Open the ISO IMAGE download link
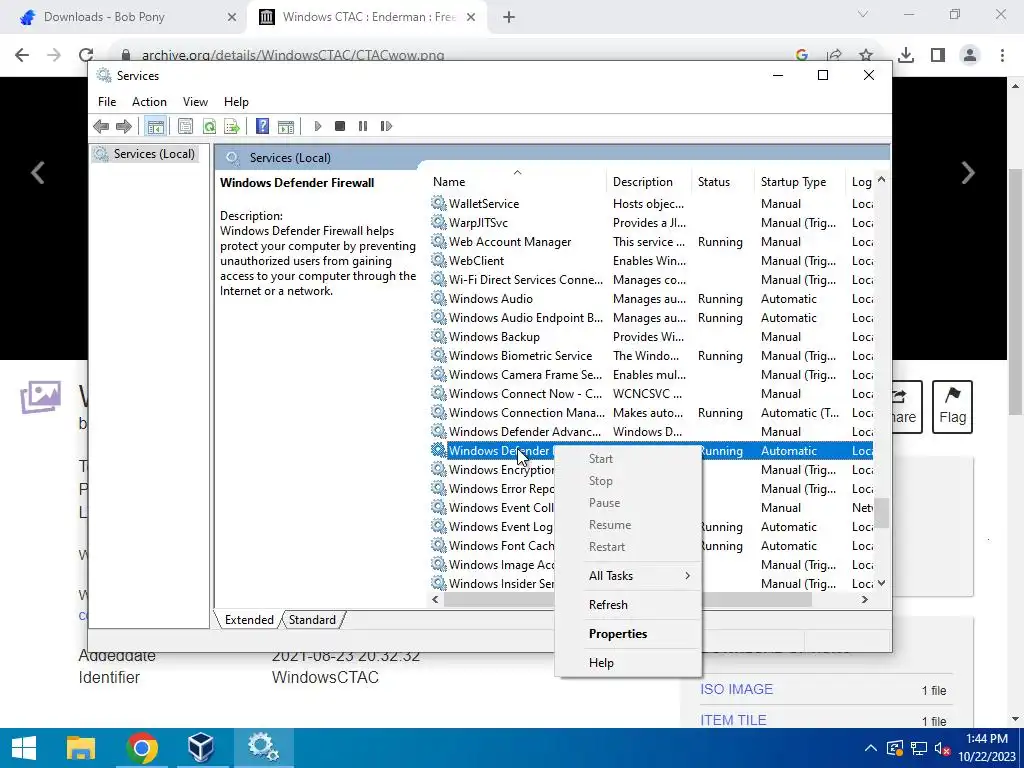Screen dimensions: 1024x768 point(736,690)
